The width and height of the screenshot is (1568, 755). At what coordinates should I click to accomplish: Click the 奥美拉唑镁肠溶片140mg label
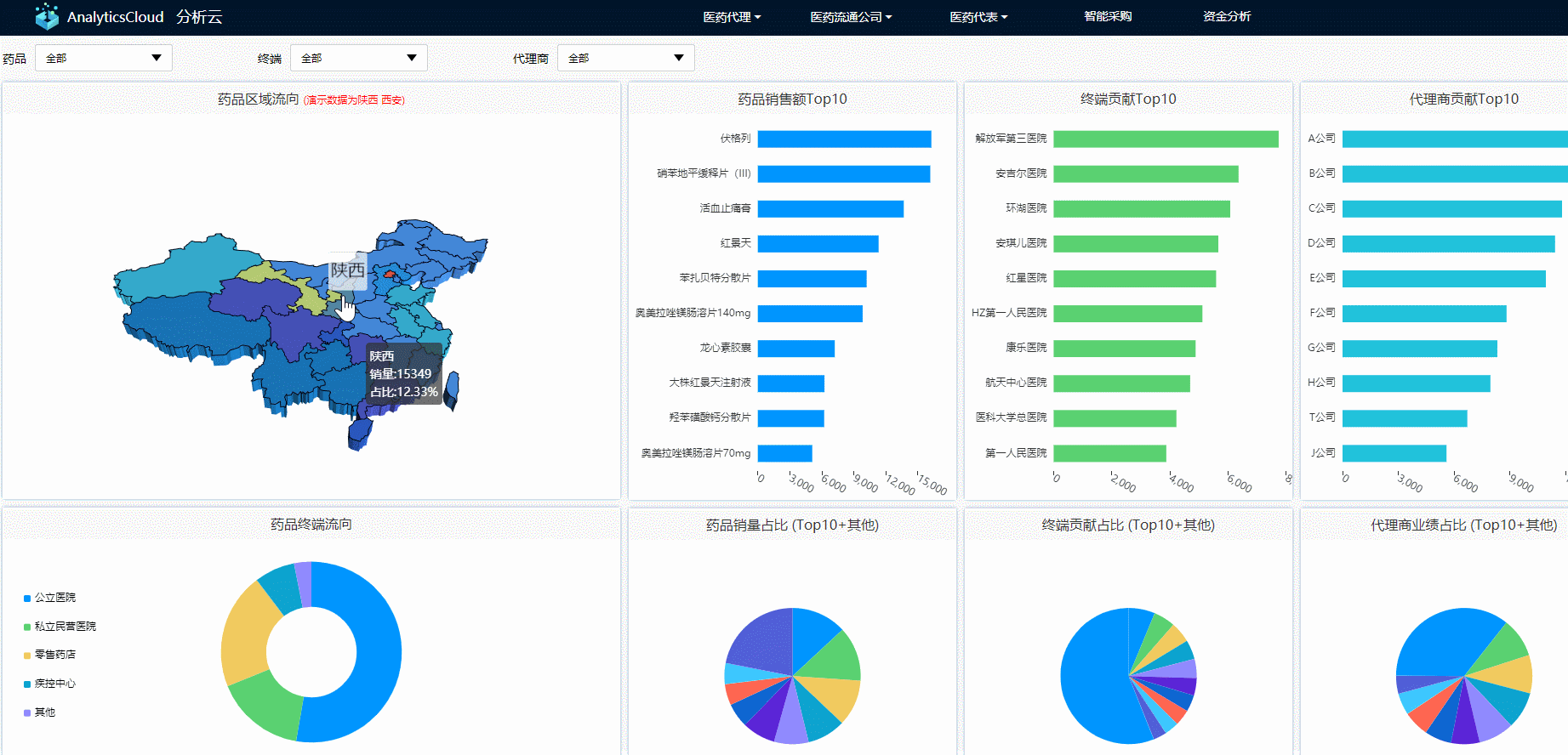point(693,313)
